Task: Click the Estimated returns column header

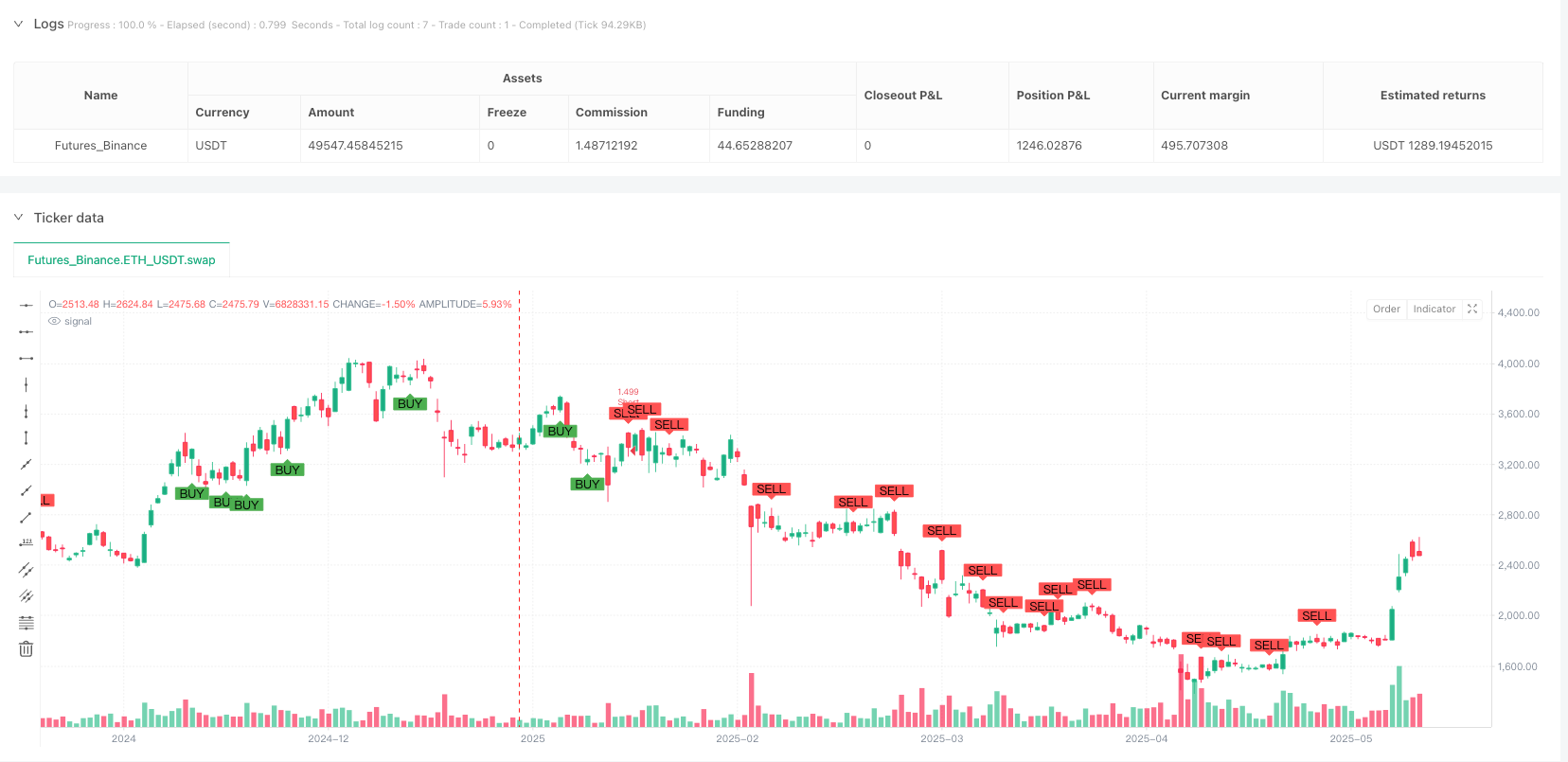Action: pos(1432,96)
